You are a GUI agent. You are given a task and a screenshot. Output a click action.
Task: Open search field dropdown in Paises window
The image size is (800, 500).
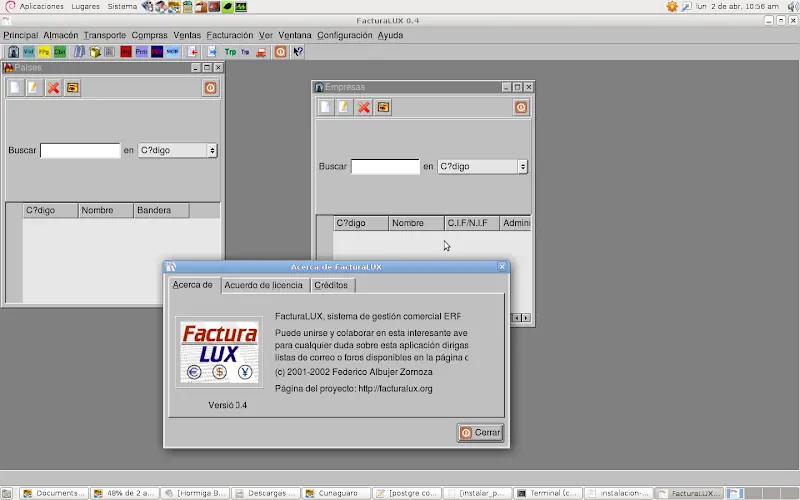pyautogui.click(x=178, y=151)
